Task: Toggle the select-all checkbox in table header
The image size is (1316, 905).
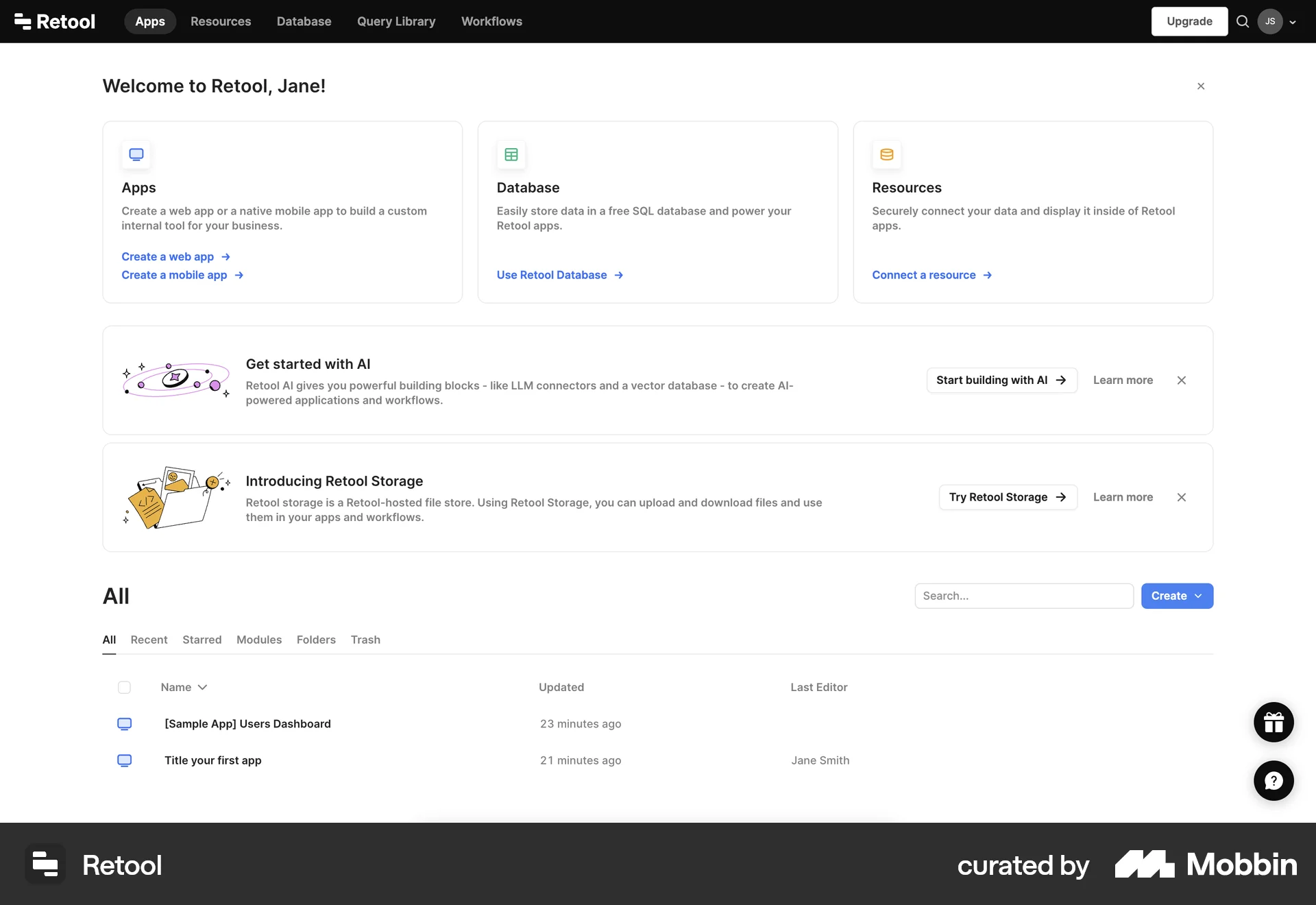Action: pos(125,687)
